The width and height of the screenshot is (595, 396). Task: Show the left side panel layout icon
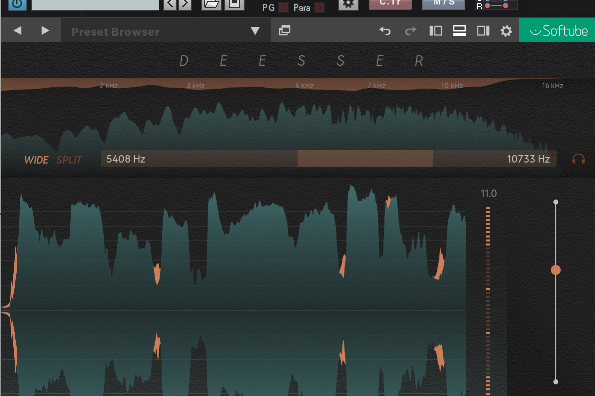pyautogui.click(x=436, y=31)
